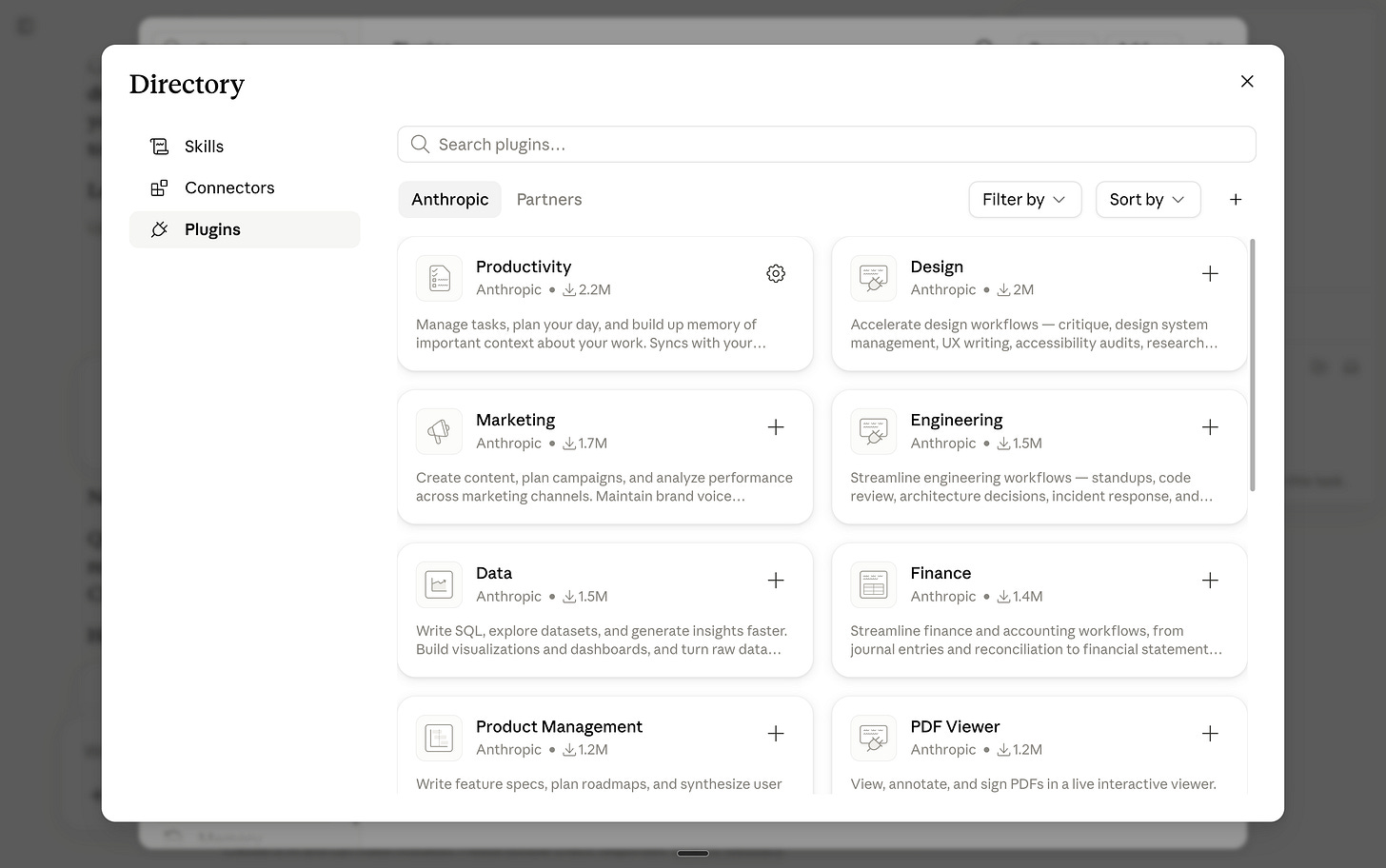
Task: Open the Engineering plugin title
Action: pos(957,421)
